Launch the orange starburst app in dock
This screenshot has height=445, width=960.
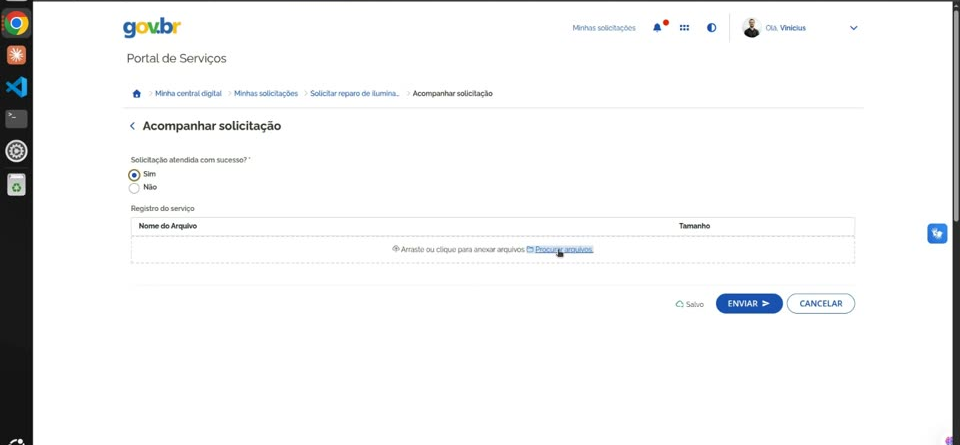click(x=17, y=56)
